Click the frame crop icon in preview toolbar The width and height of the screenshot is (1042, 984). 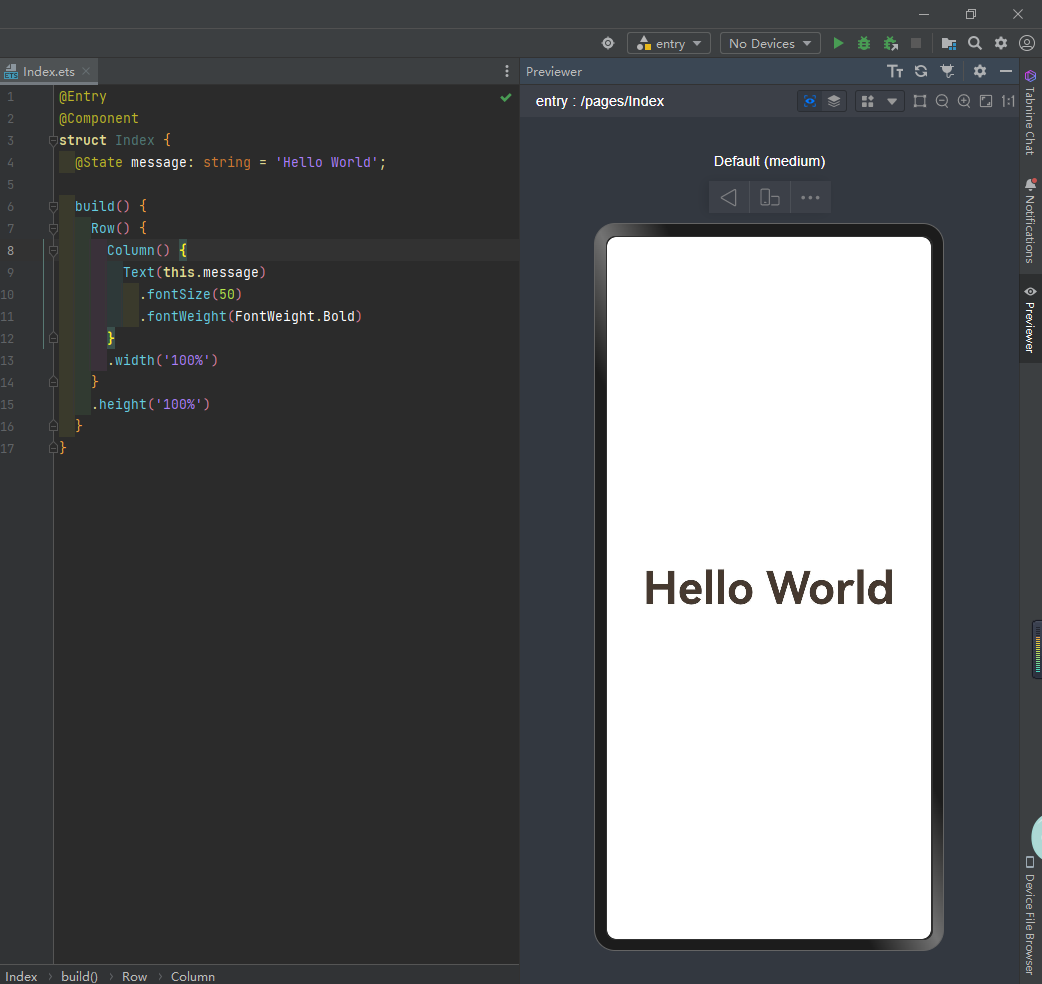tap(920, 101)
